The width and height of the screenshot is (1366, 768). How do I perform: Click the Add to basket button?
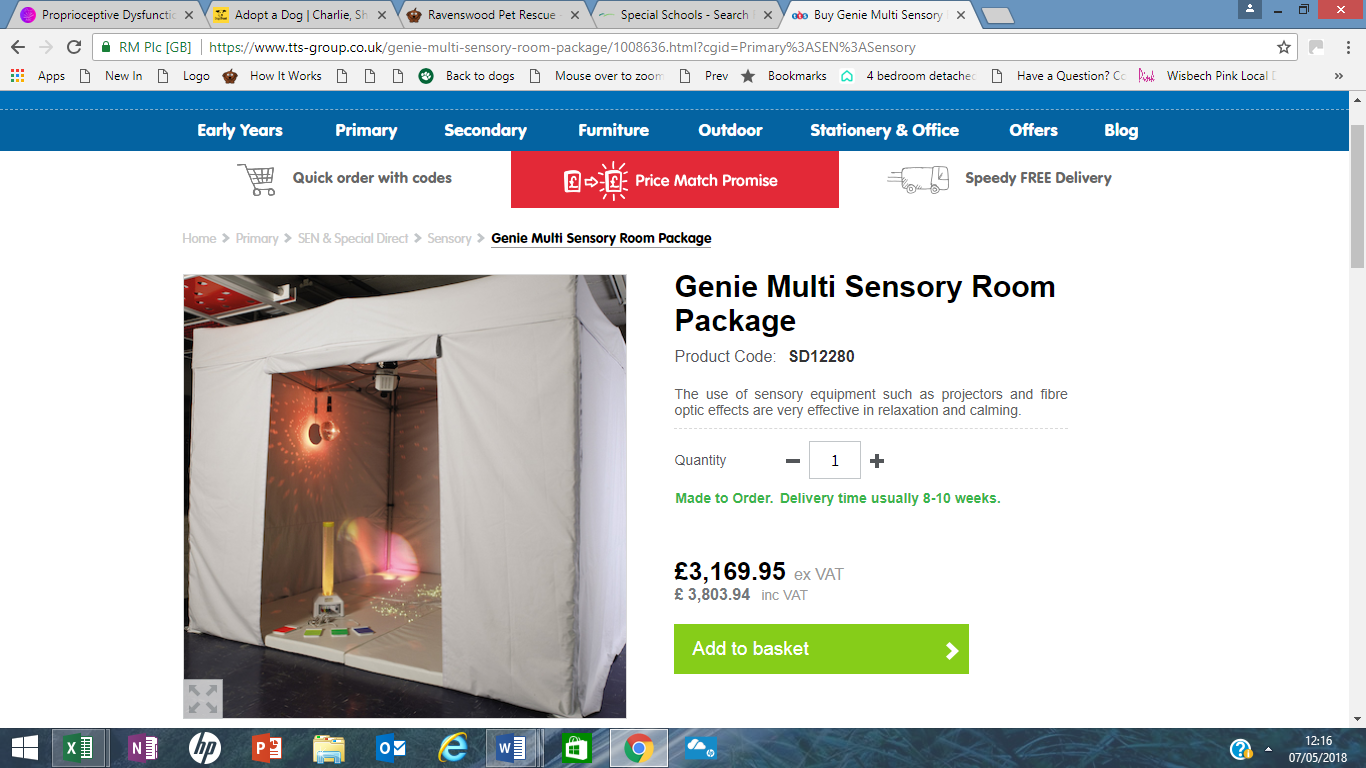821,649
